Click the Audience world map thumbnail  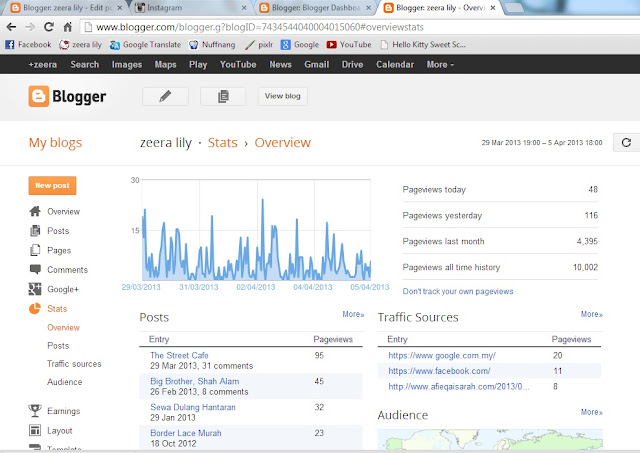click(x=490, y=439)
